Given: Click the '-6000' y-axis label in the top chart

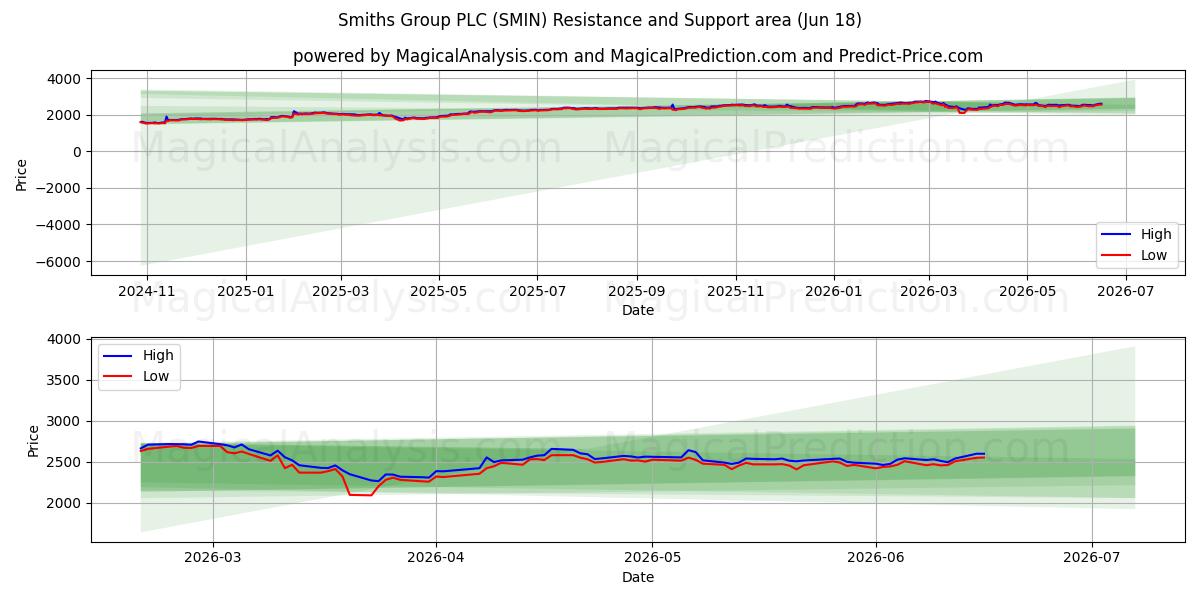Looking at the screenshot, I should 61,262.
